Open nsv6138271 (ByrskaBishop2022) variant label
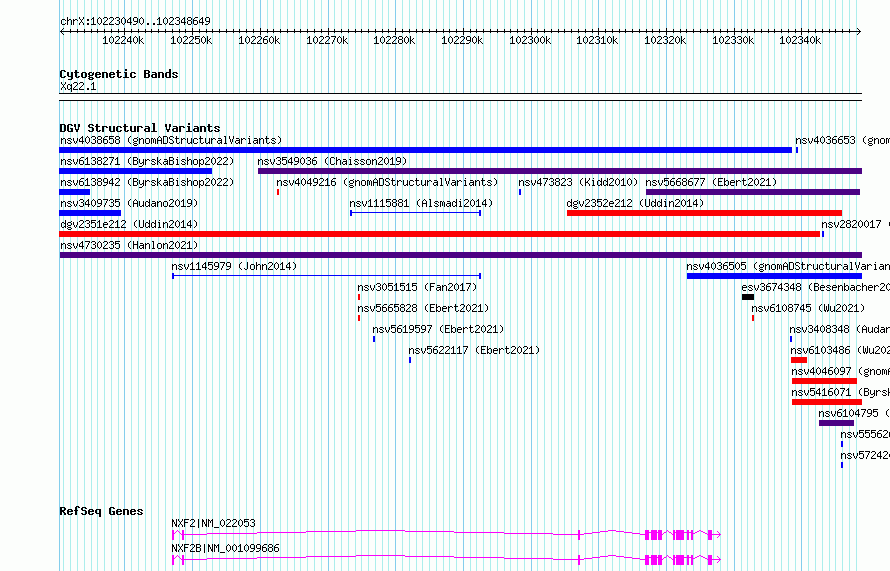 147,161
